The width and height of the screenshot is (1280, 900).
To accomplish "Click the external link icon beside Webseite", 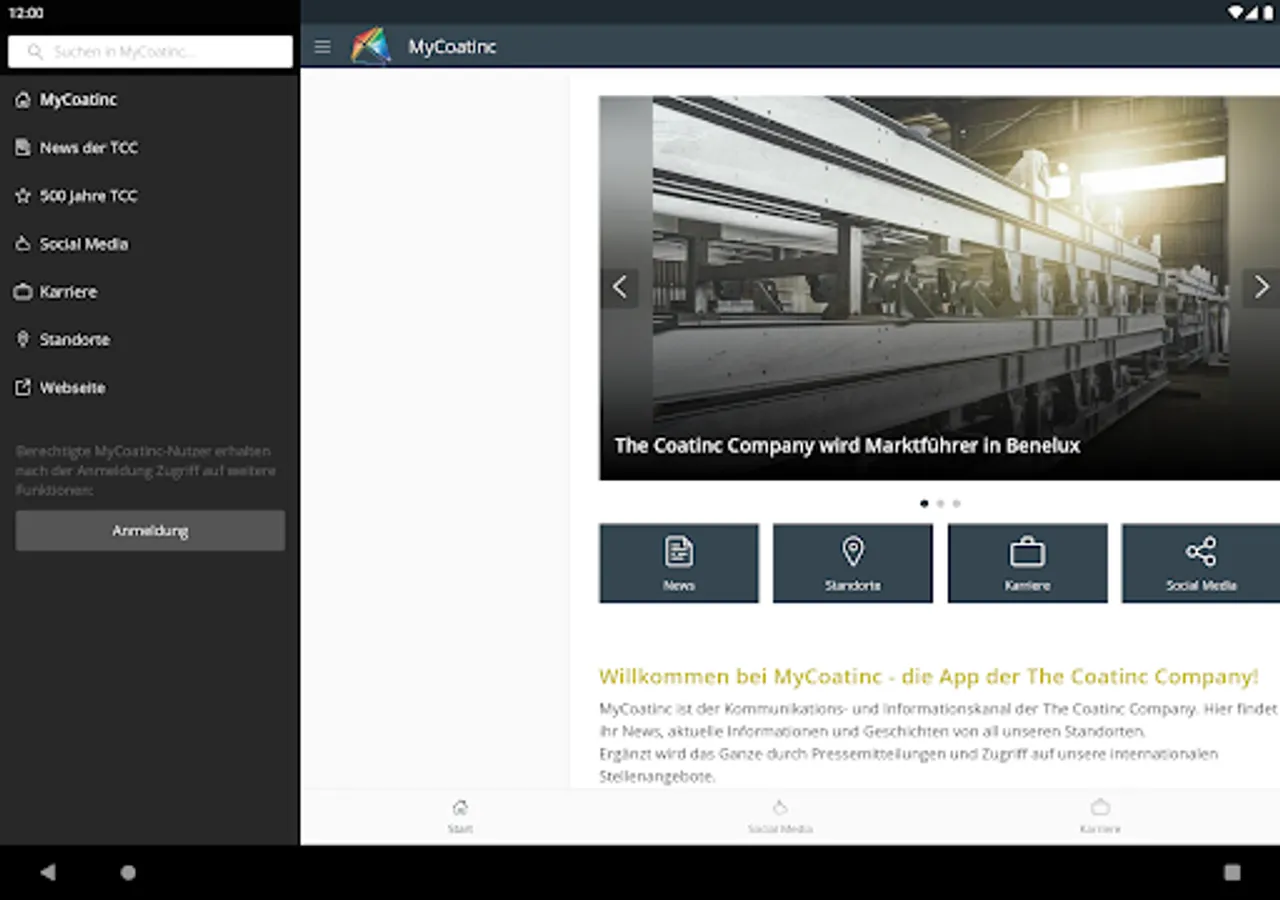I will point(23,388).
